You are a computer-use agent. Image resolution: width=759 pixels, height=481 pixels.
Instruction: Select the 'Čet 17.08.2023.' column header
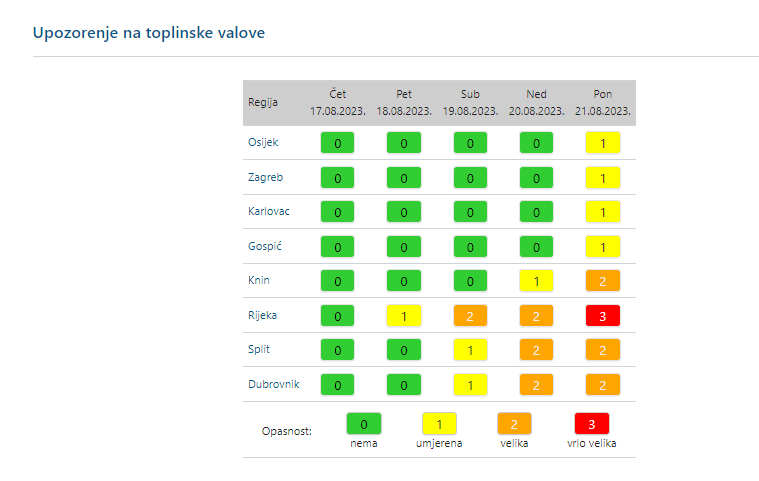(x=338, y=102)
